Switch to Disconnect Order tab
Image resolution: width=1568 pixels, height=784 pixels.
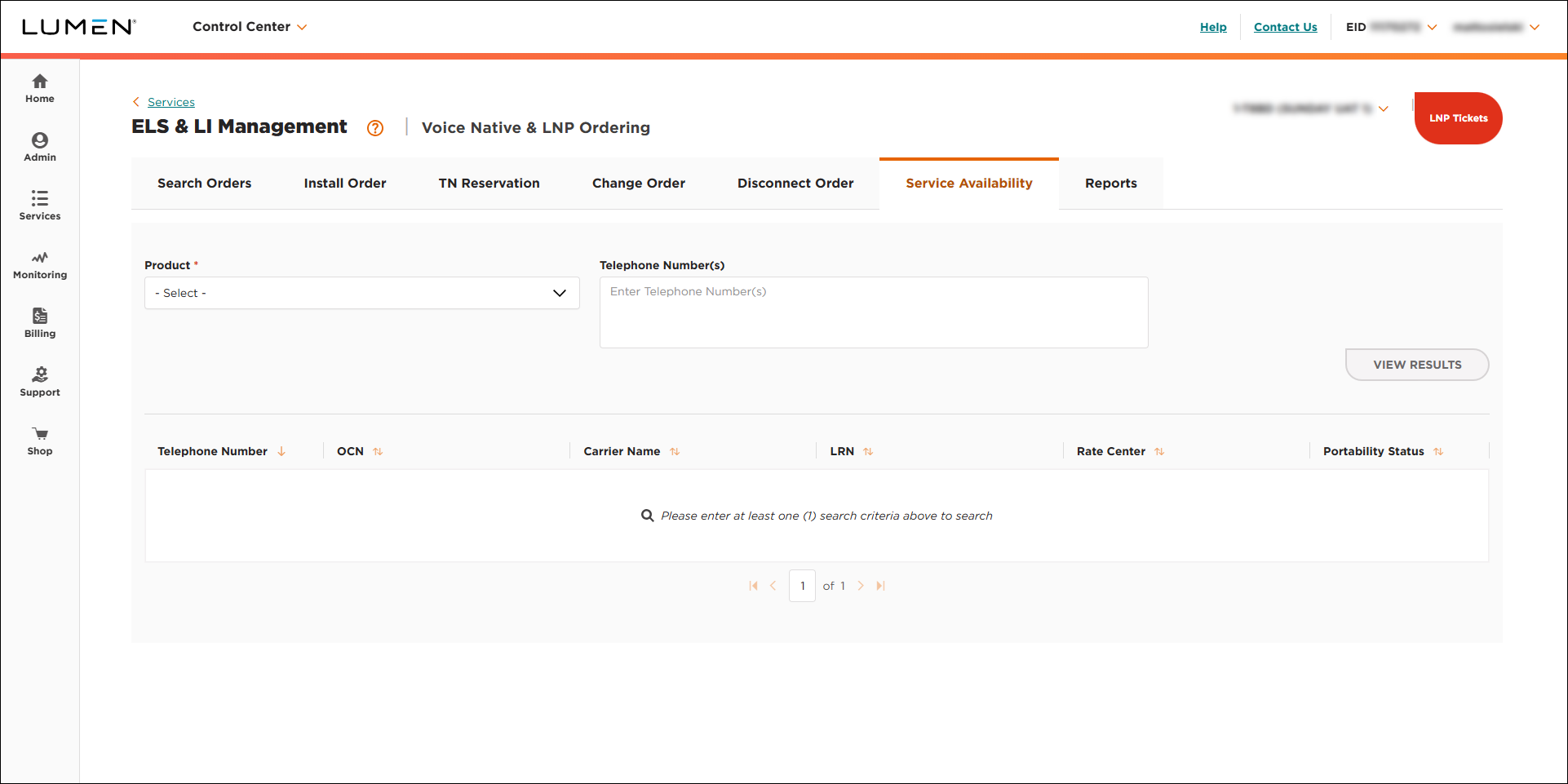click(x=795, y=184)
